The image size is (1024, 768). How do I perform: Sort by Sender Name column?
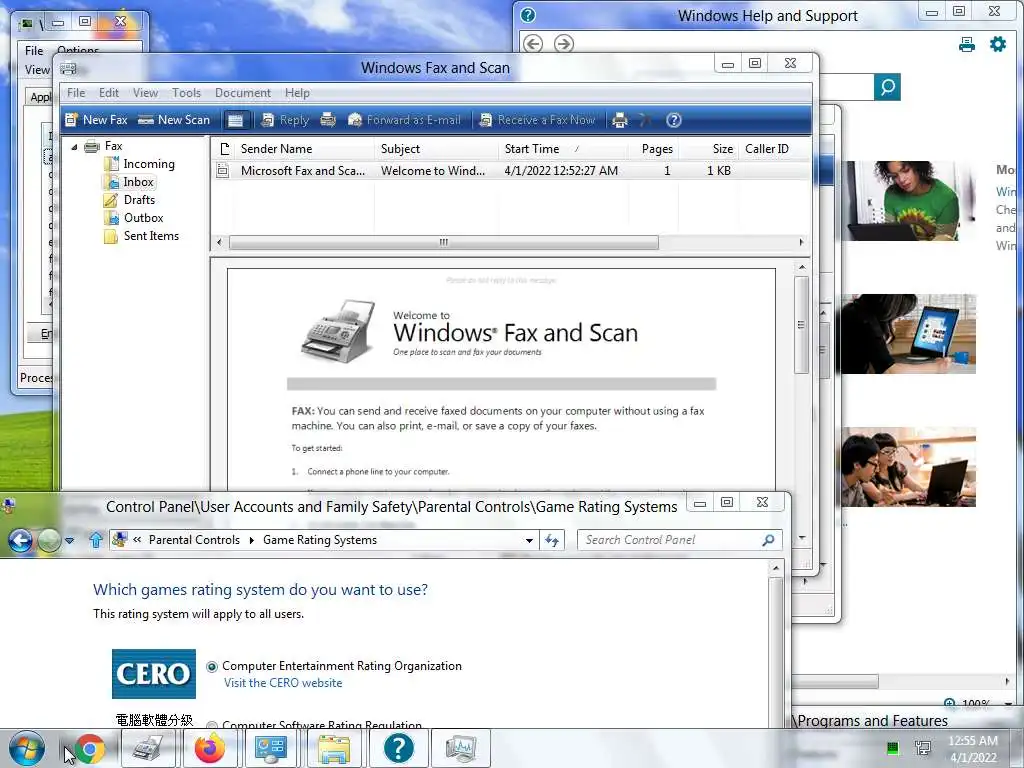[305, 149]
